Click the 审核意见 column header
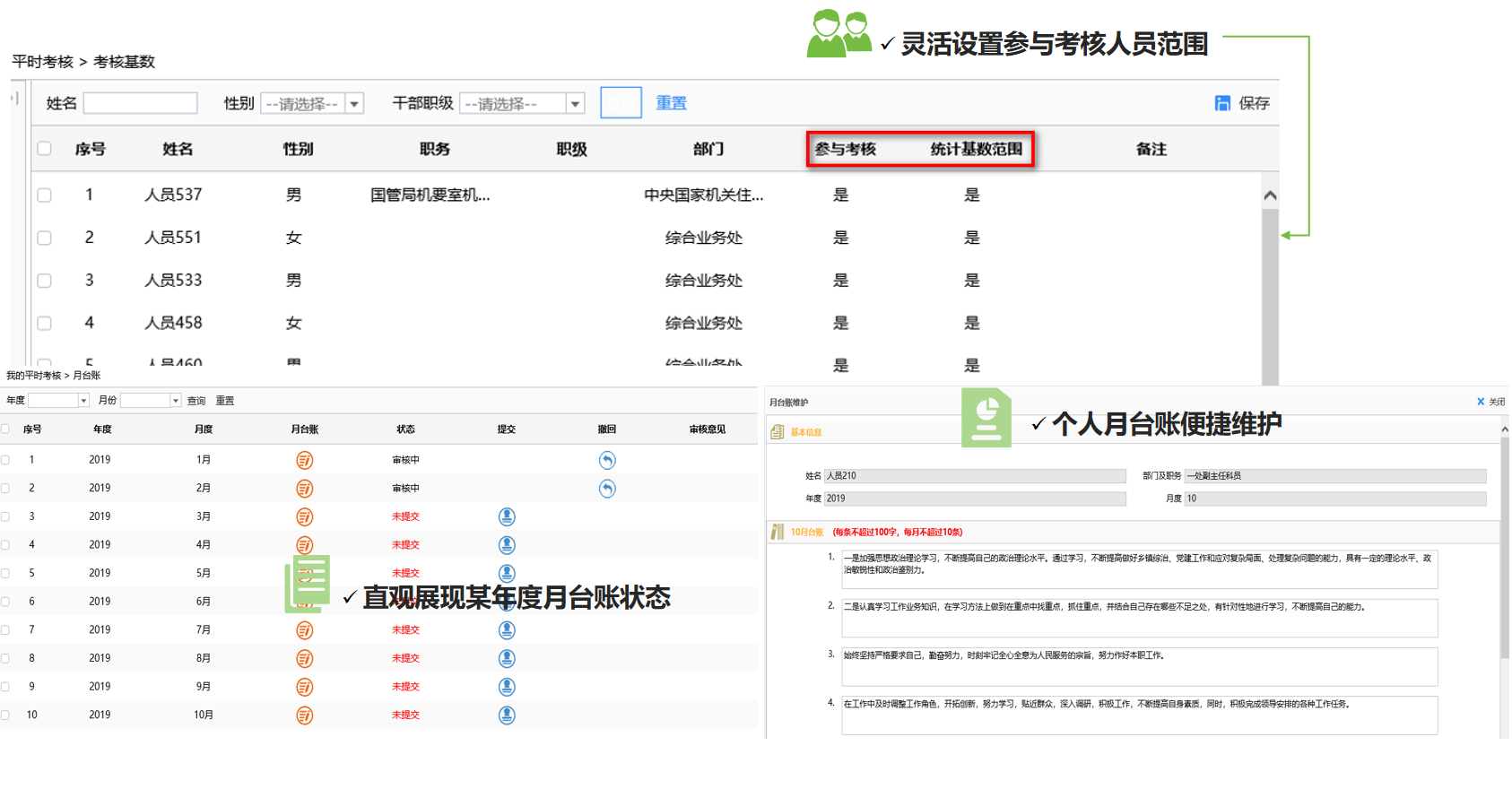 pos(708,429)
